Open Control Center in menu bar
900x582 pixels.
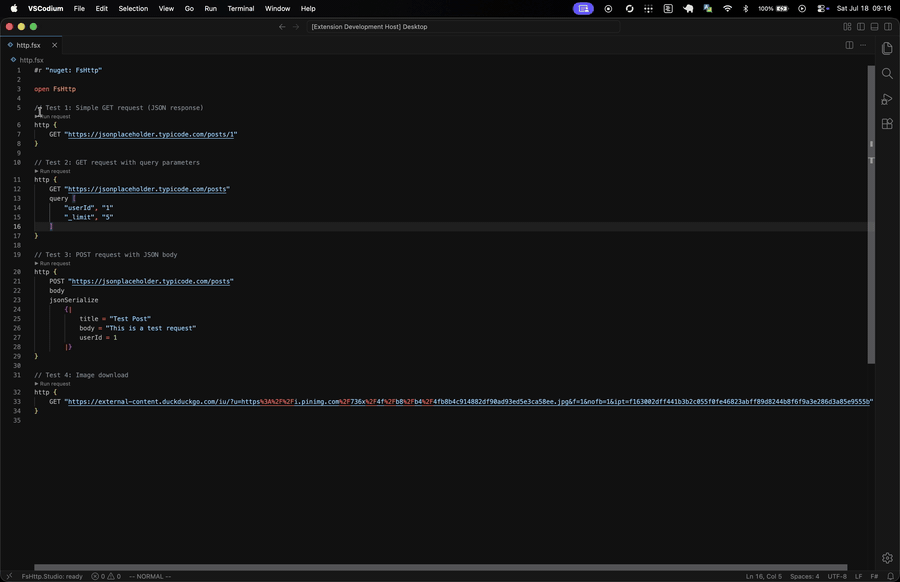[x=823, y=9]
